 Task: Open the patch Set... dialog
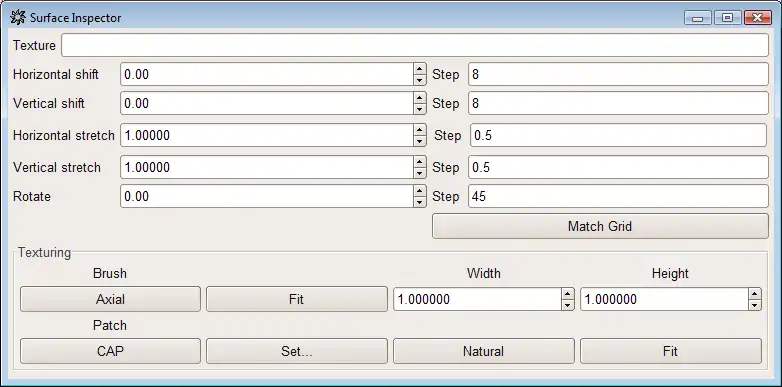click(x=297, y=351)
